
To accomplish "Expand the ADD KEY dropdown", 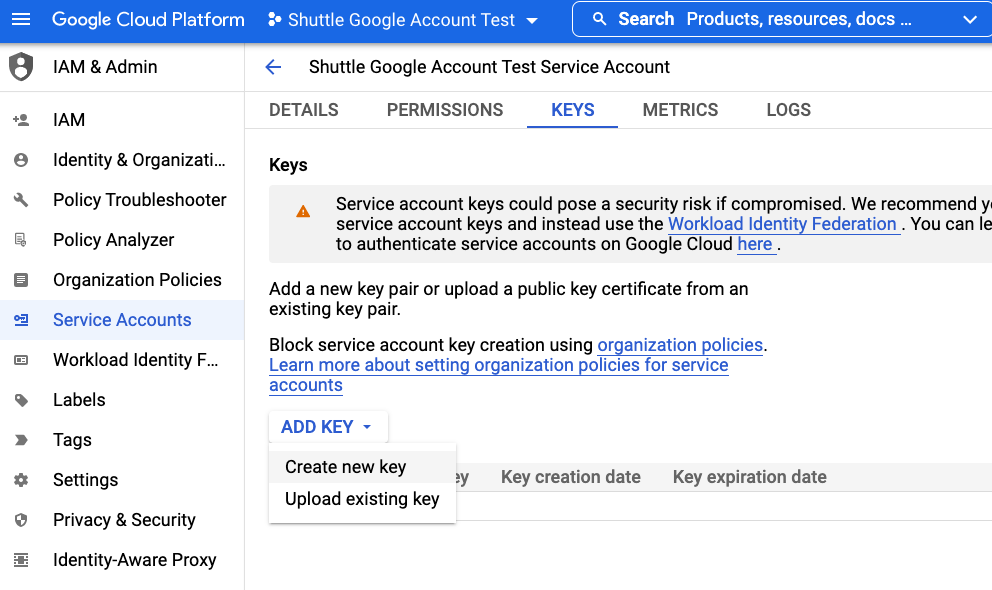I will (327, 427).
